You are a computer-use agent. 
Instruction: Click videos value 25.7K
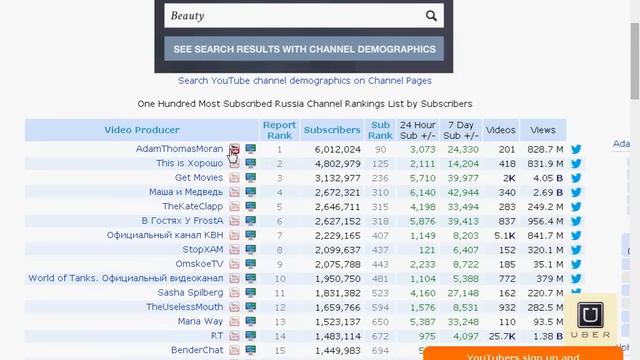pos(502,336)
